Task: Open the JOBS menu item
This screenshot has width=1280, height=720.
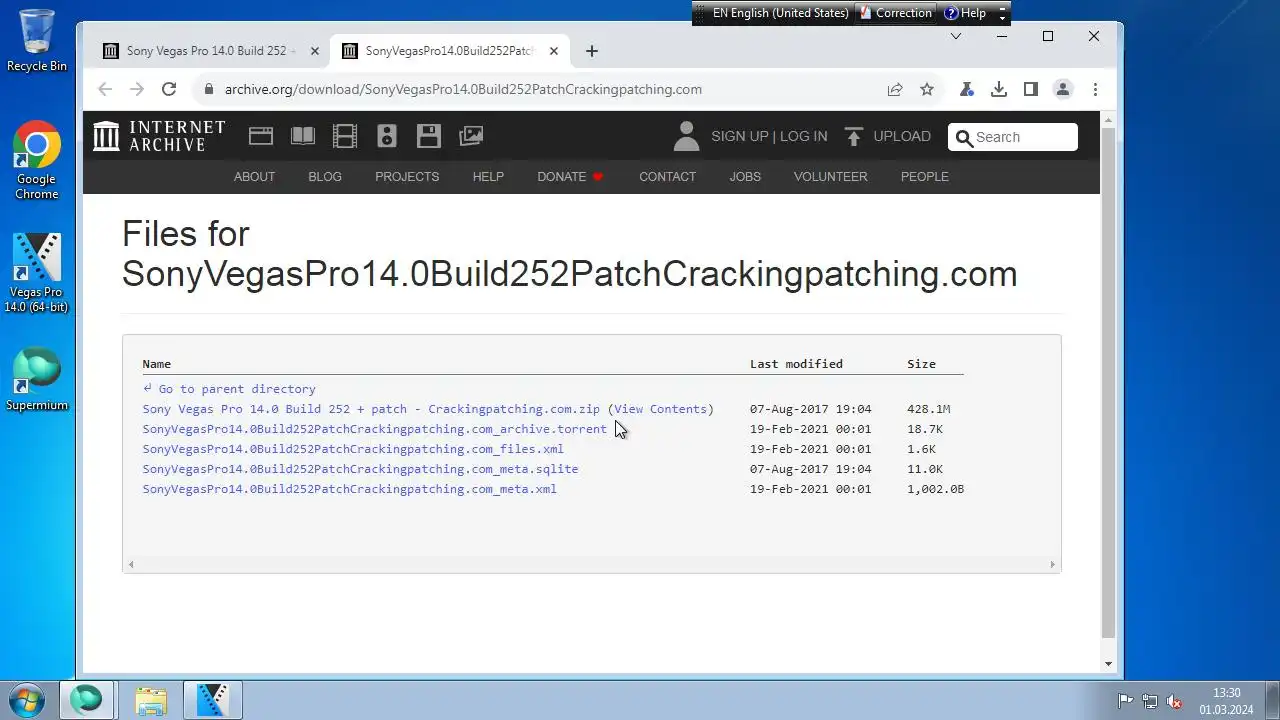Action: point(745,176)
